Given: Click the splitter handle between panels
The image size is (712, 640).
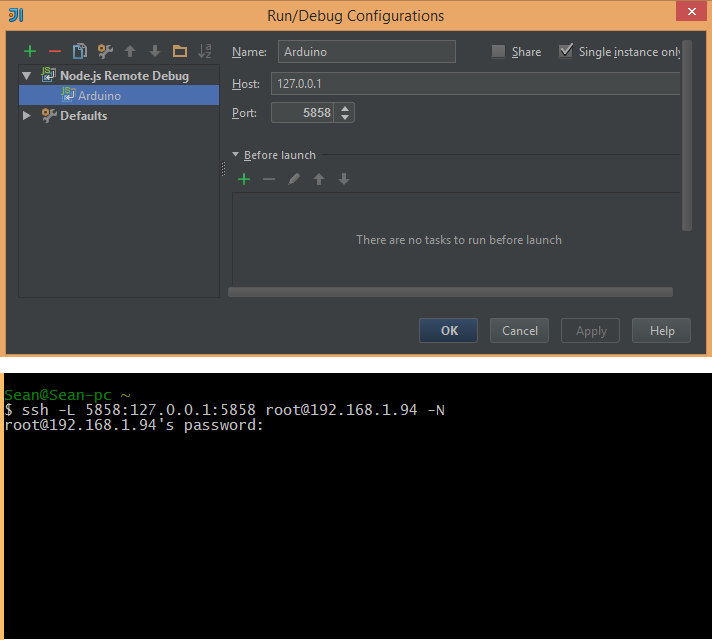Looking at the screenshot, I should click(223, 169).
